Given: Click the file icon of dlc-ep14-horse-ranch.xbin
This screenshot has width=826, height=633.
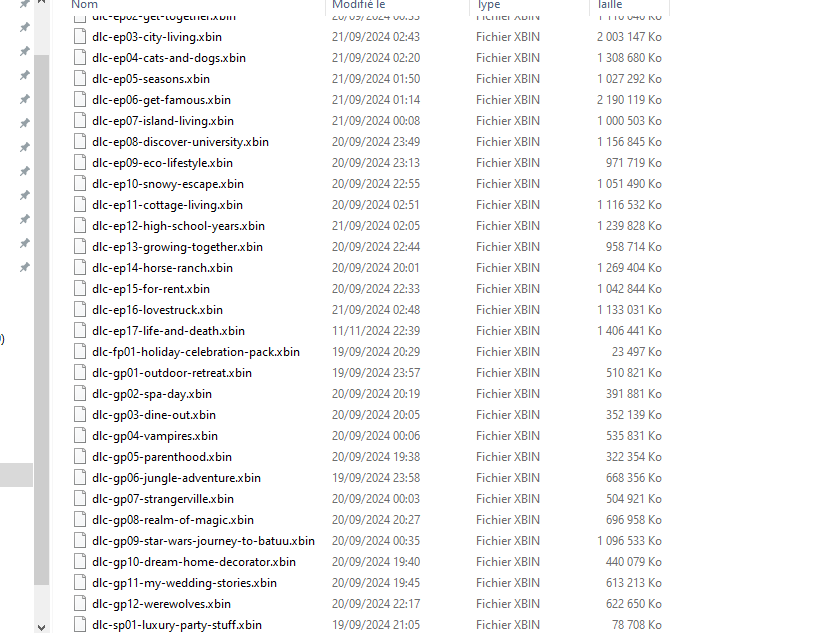Looking at the screenshot, I should click(x=80, y=268).
